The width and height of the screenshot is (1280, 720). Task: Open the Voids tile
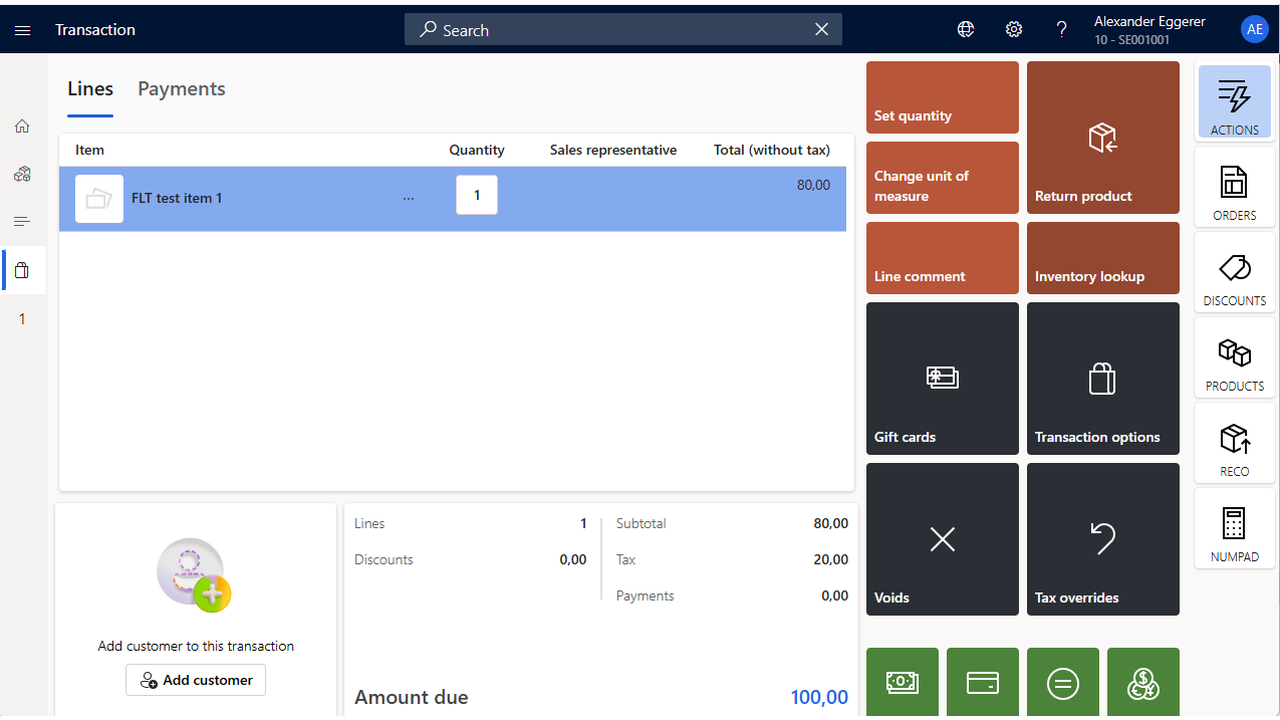(x=943, y=539)
